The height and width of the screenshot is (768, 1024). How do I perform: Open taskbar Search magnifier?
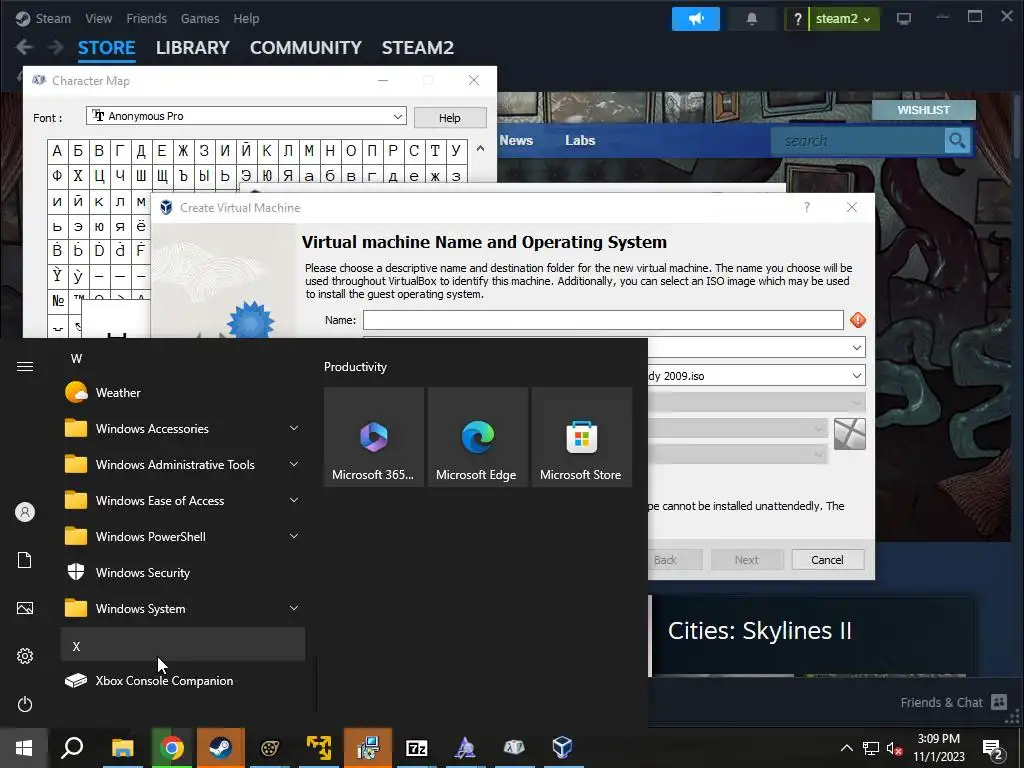pyautogui.click(x=72, y=748)
